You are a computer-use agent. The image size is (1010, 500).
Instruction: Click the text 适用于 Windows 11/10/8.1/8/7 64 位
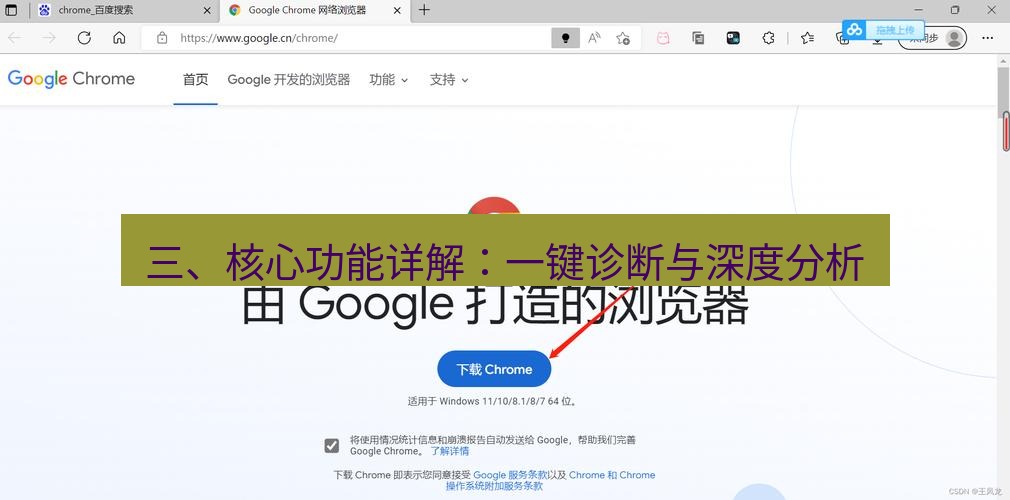(492, 401)
